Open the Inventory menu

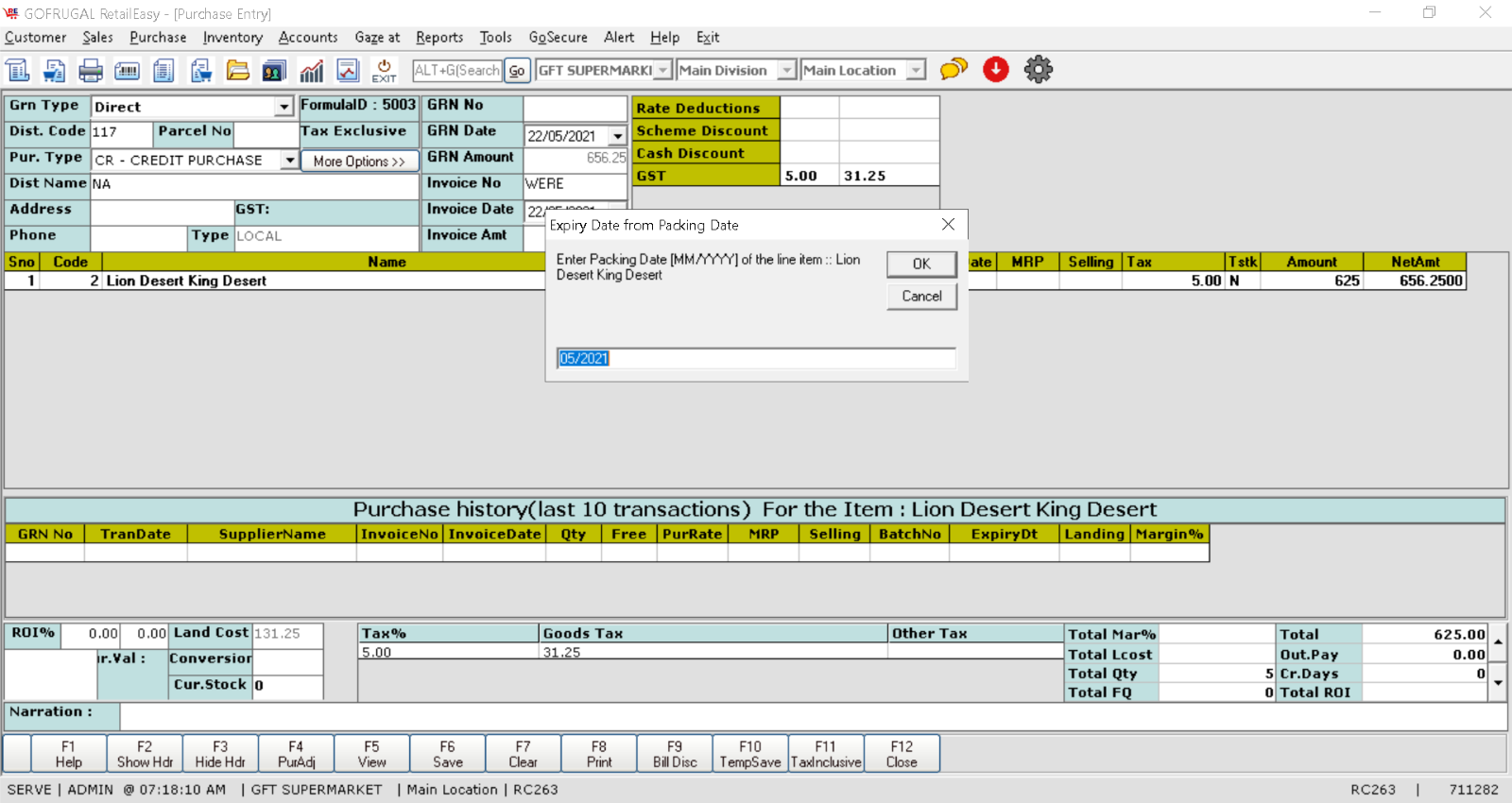tap(232, 38)
